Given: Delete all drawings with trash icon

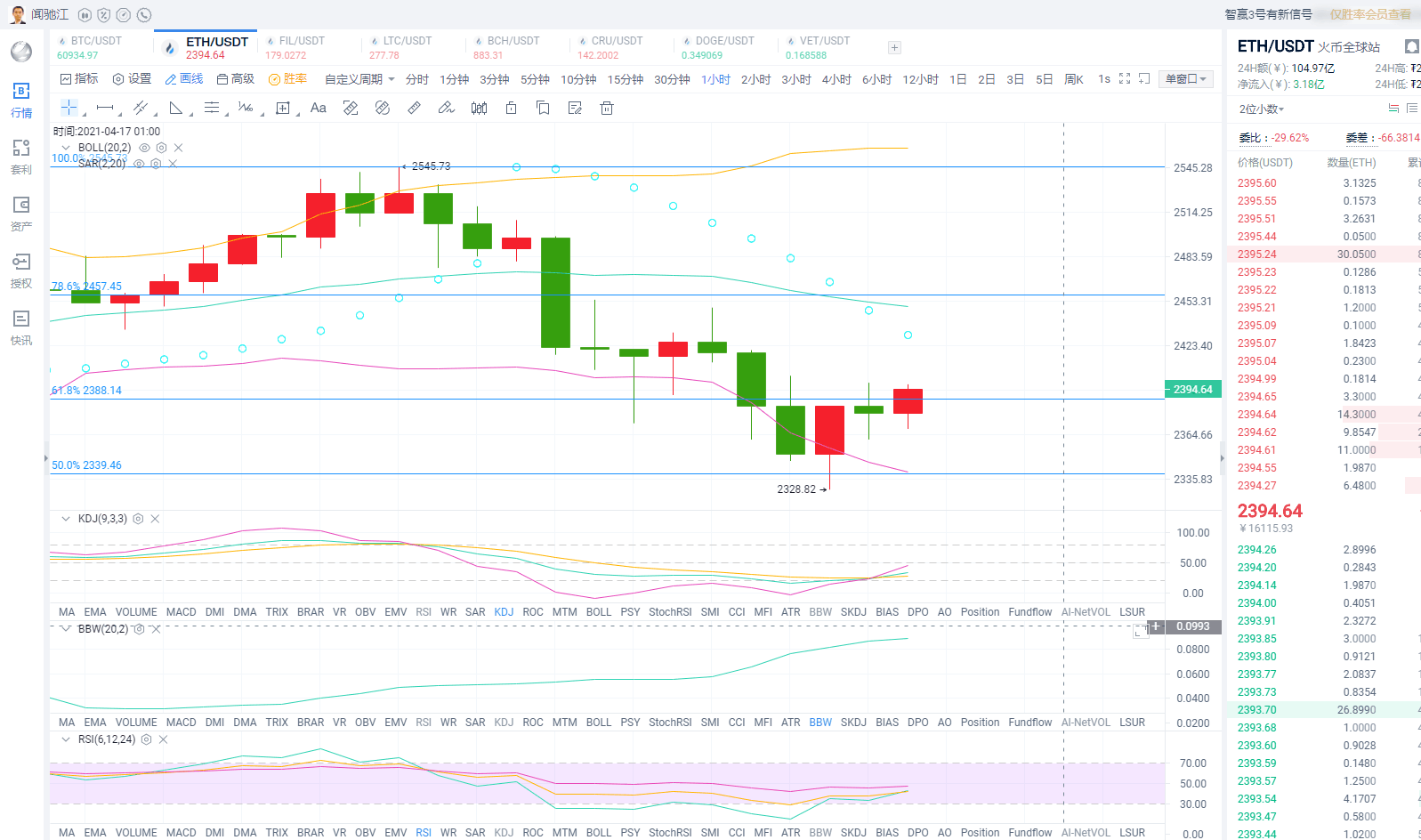Looking at the screenshot, I should pyautogui.click(x=607, y=108).
